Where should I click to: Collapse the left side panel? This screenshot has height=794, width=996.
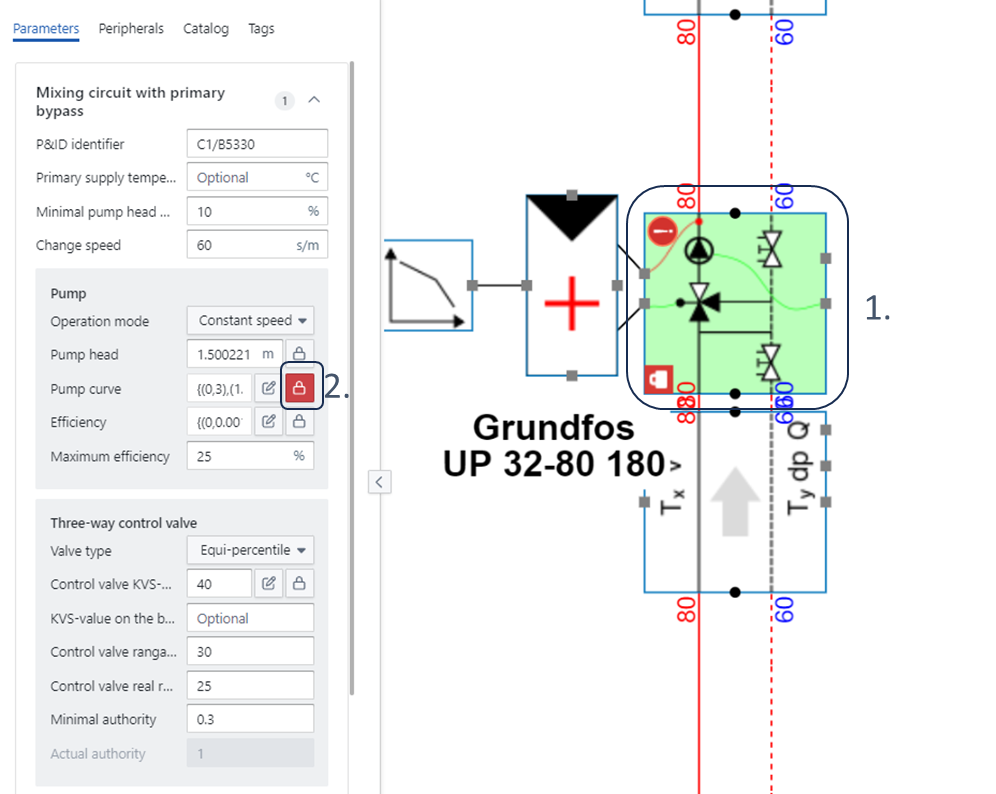pyautogui.click(x=379, y=482)
